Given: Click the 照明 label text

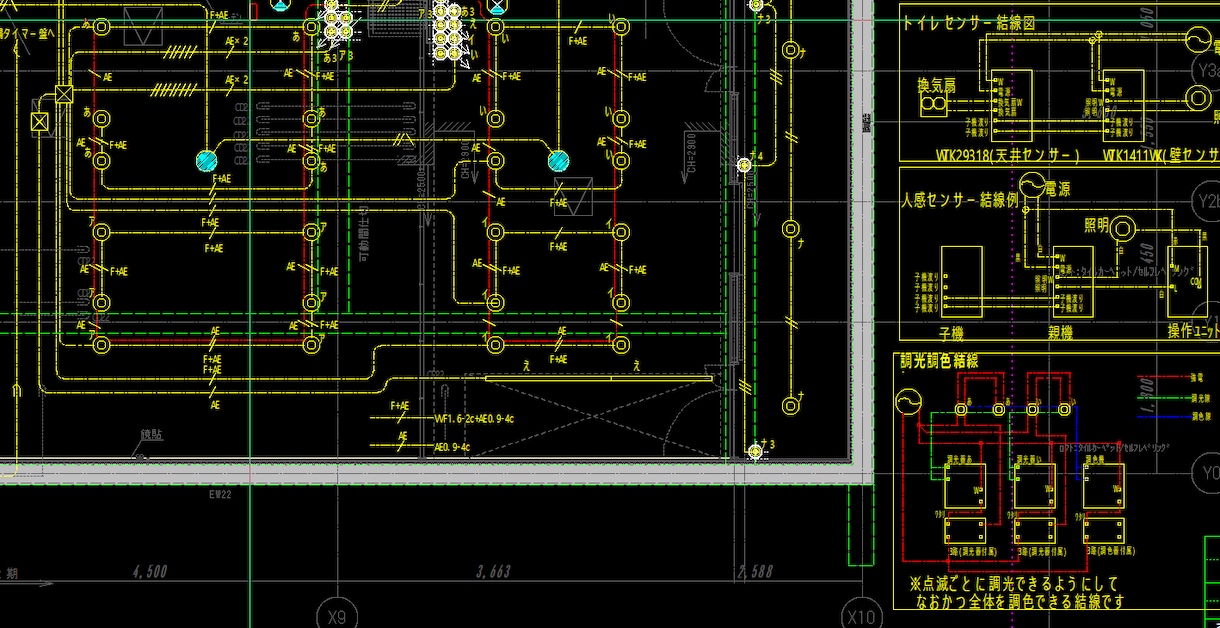Looking at the screenshot, I should pyautogui.click(x=1097, y=226).
